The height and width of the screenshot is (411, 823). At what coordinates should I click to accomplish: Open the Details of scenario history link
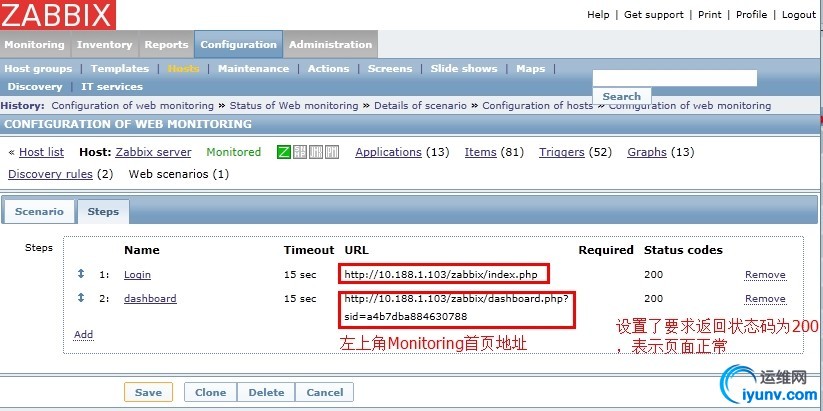click(420, 106)
